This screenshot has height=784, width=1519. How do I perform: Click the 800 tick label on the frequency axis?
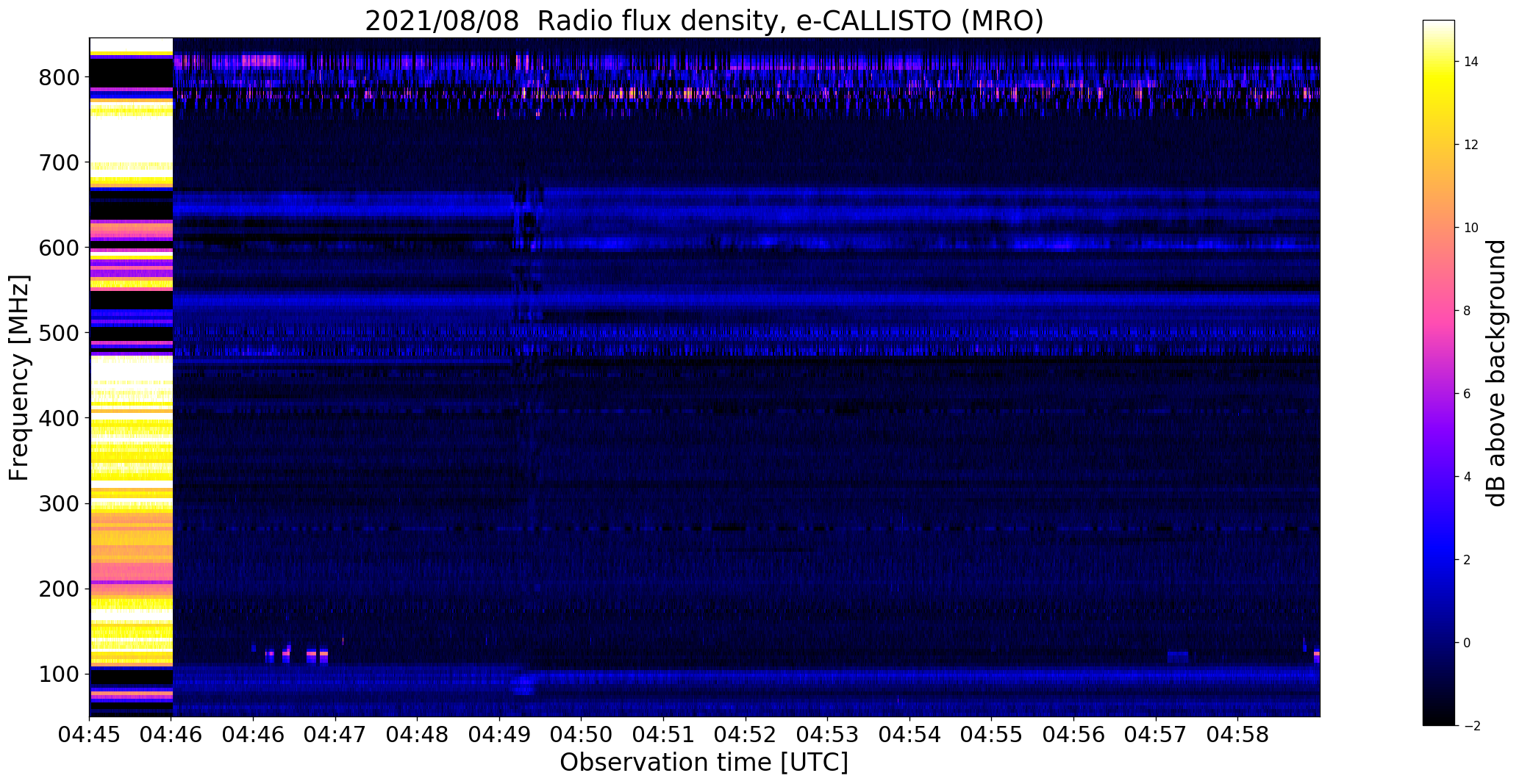tap(58, 77)
